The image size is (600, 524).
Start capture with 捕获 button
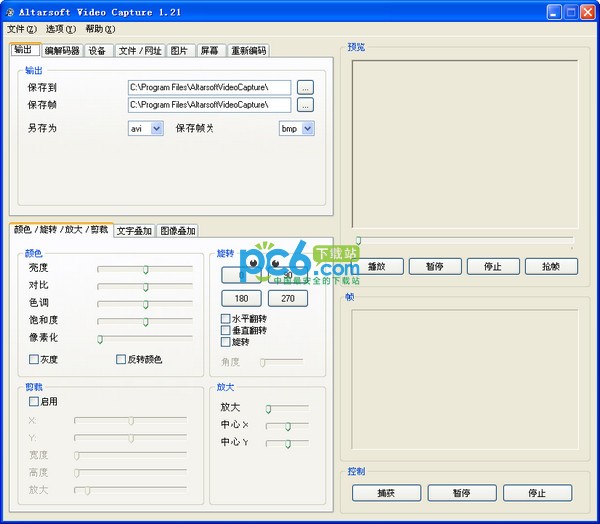tap(386, 493)
